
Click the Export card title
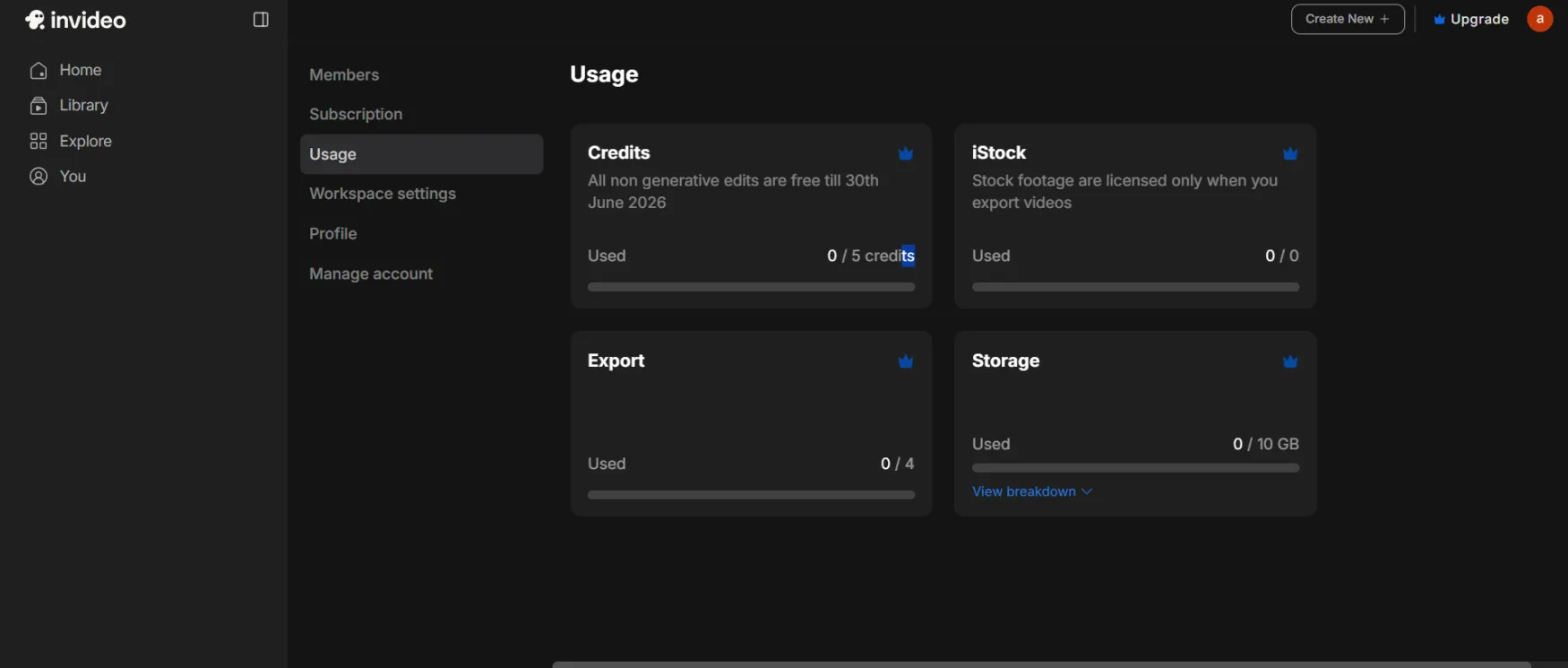(x=616, y=360)
